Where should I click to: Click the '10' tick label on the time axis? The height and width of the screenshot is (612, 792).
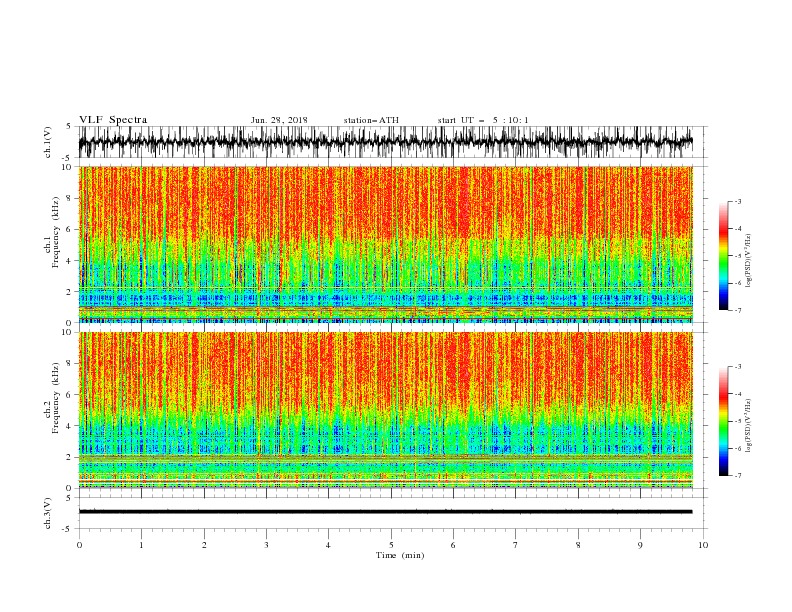[703, 545]
